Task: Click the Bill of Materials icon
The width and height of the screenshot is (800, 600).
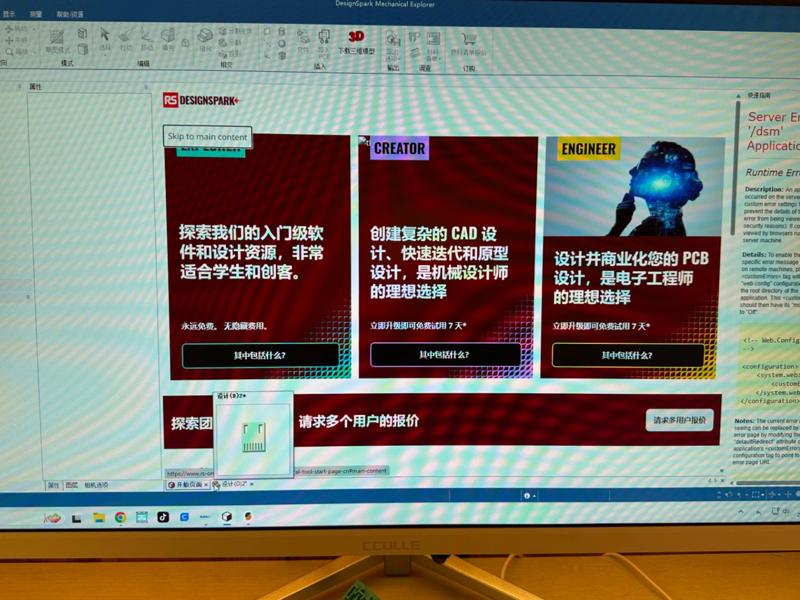Action: [434, 39]
